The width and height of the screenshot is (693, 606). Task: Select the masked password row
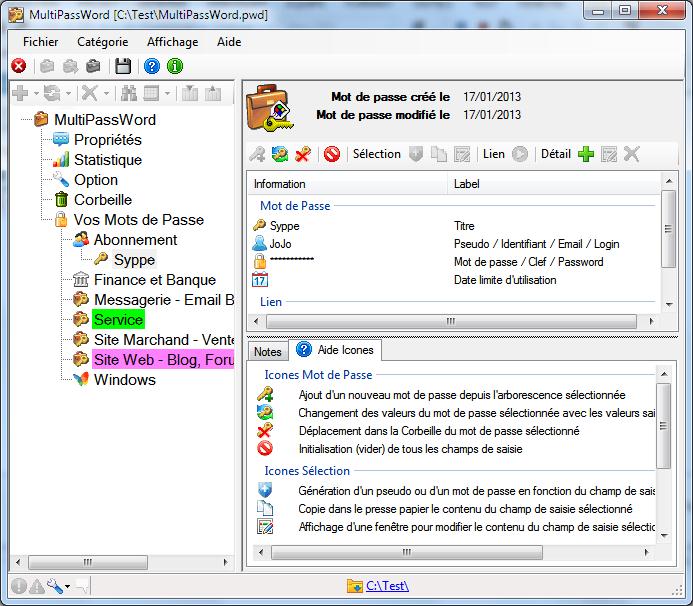[453, 262]
